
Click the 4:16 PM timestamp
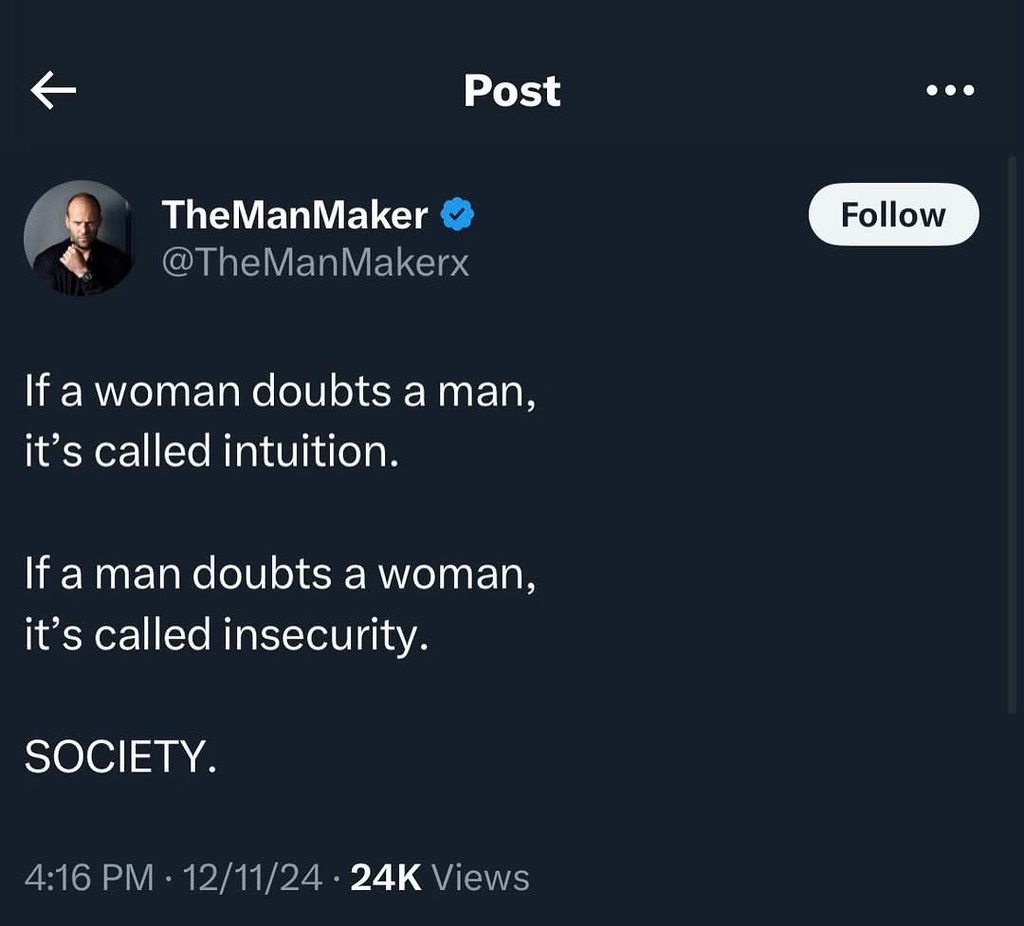coord(89,878)
